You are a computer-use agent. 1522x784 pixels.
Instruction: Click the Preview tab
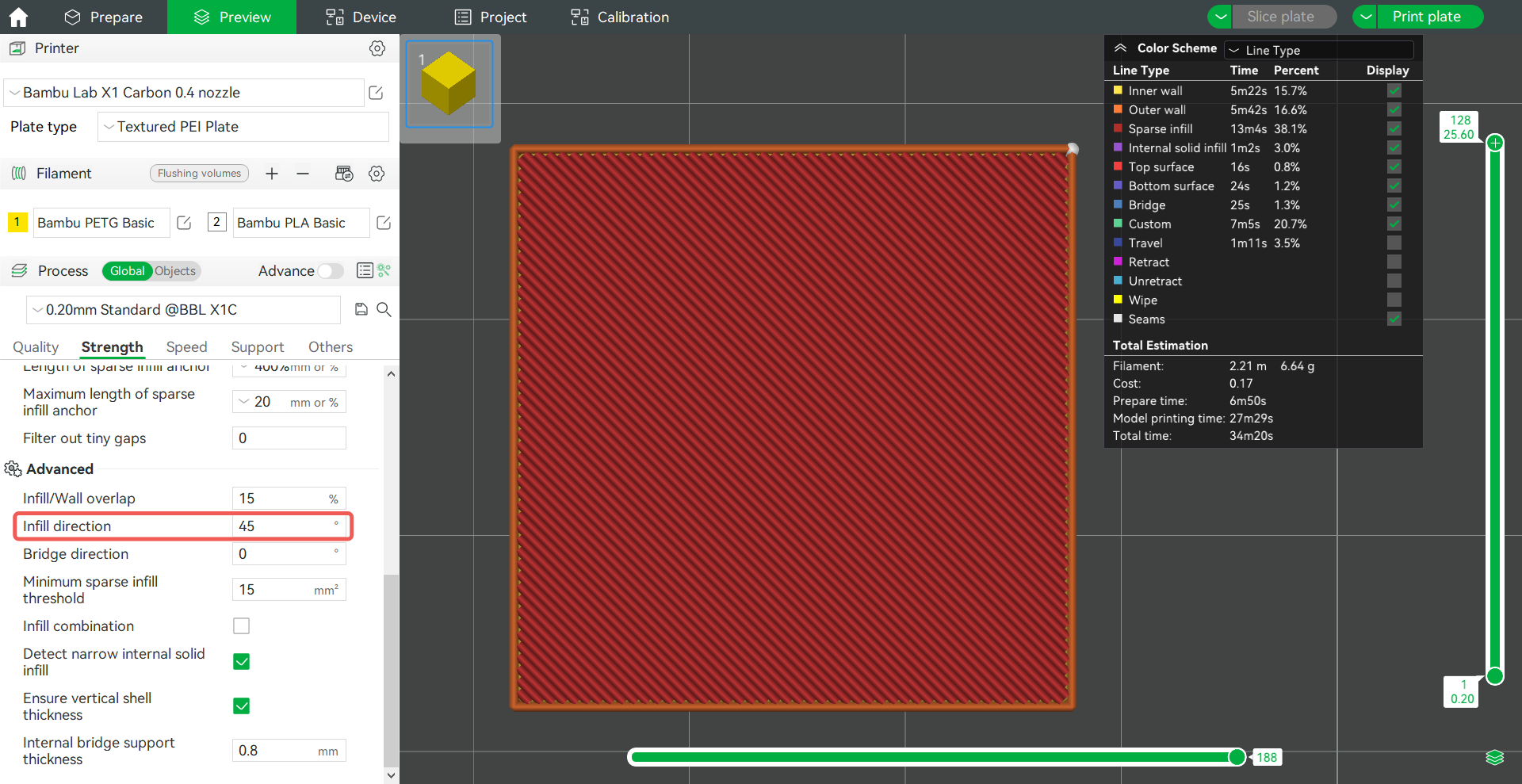pos(231,17)
